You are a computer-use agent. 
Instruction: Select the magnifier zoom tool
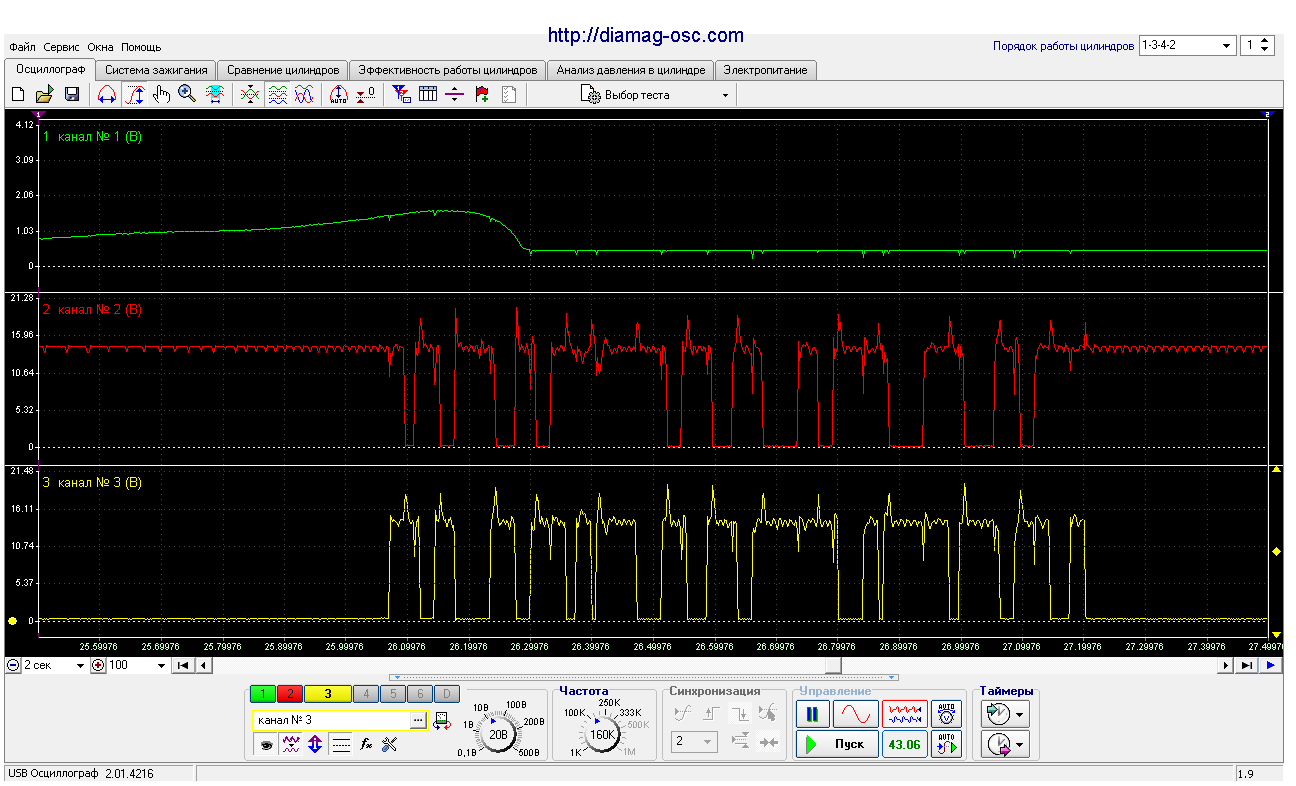click(187, 95)
